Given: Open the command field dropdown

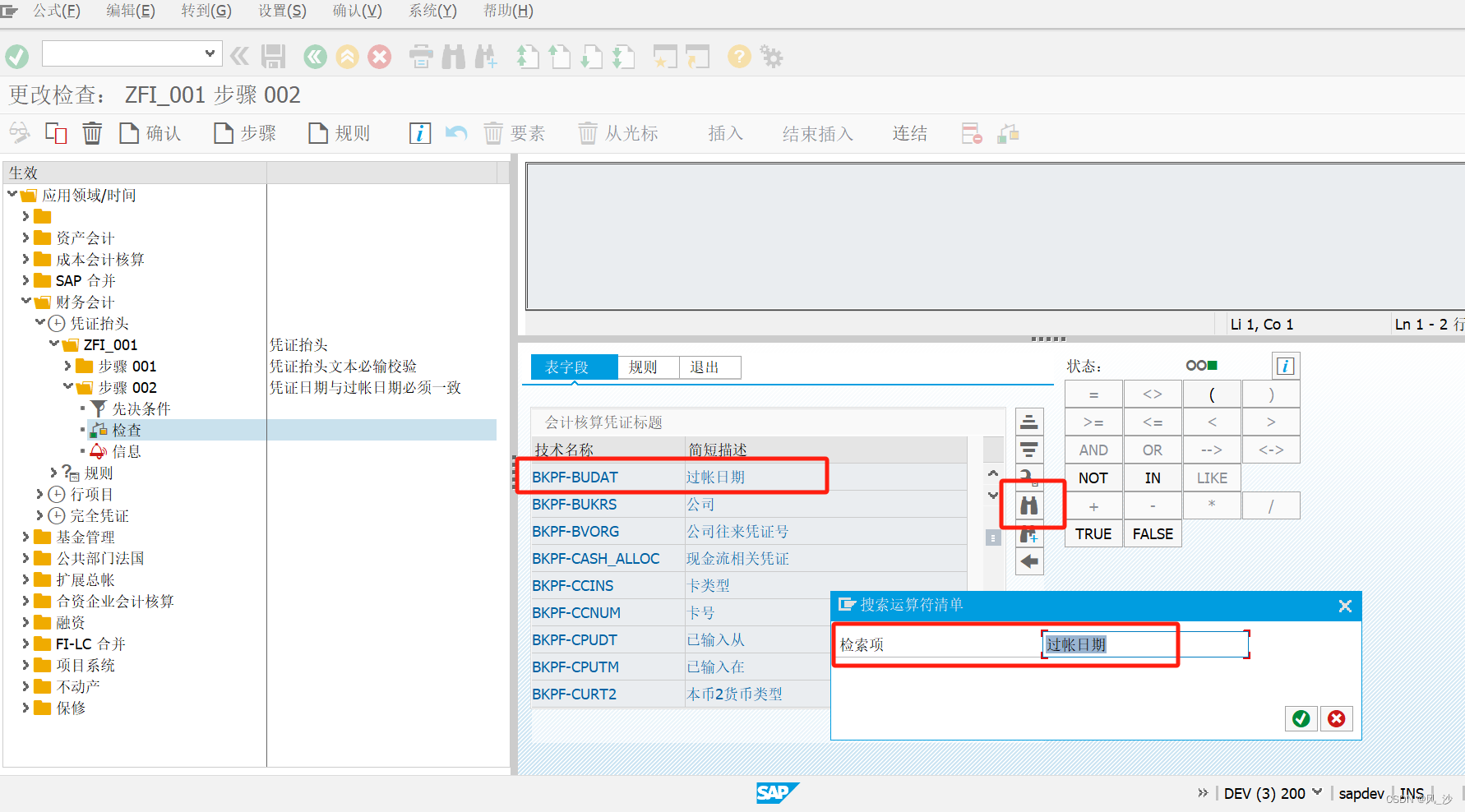Looking at the screenshot, I should 210,53.
